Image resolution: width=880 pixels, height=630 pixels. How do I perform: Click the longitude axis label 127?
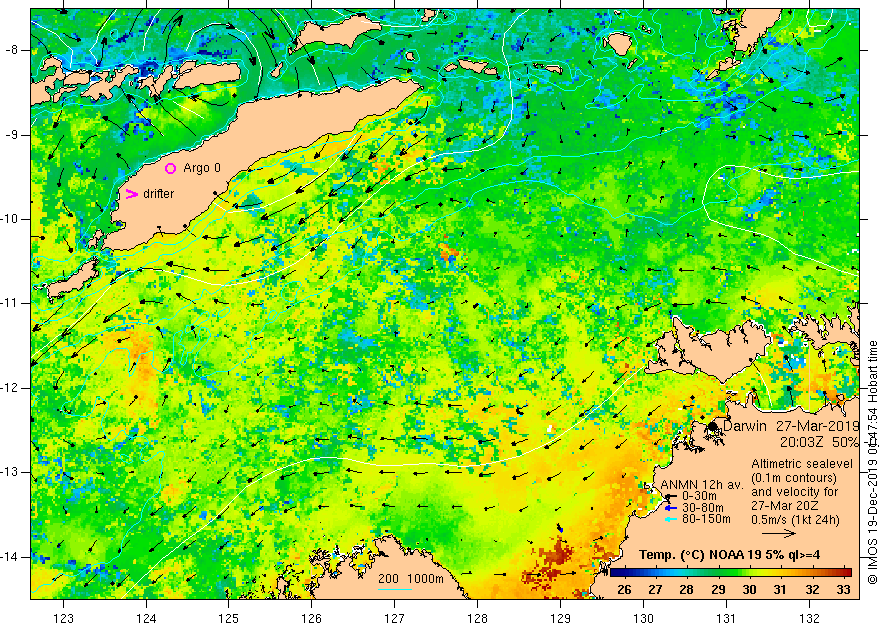395,619
